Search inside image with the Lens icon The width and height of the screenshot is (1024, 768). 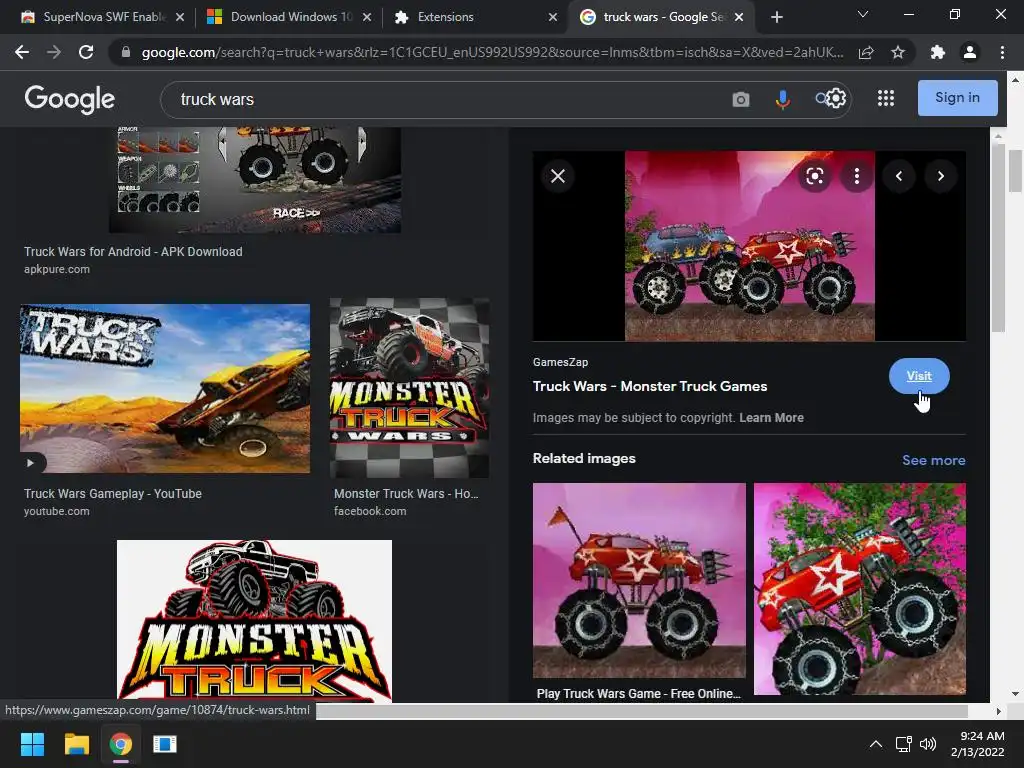814,176
